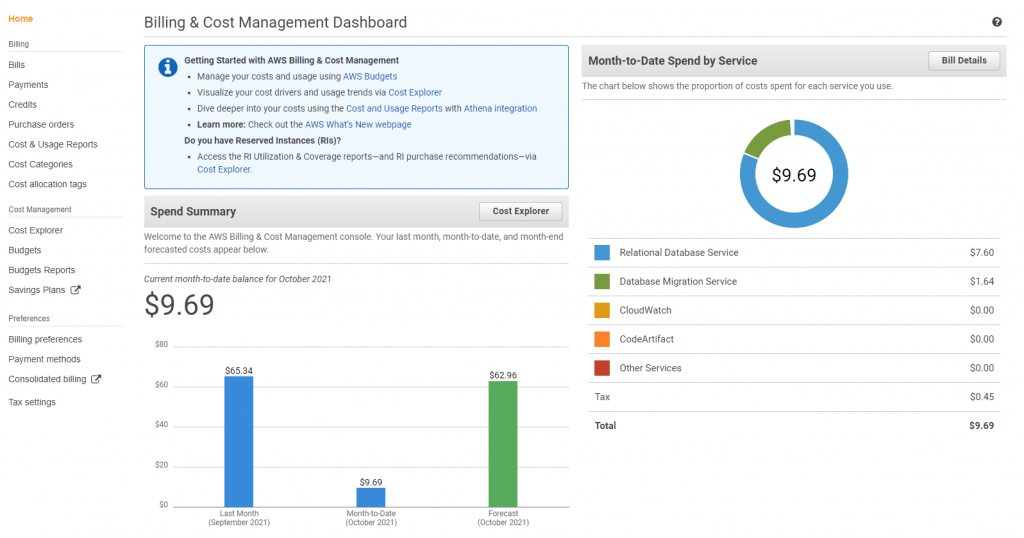Click the green Forecast bar in chart
Viewport: 1024px width, 538px height.
(x=503, y=443)
